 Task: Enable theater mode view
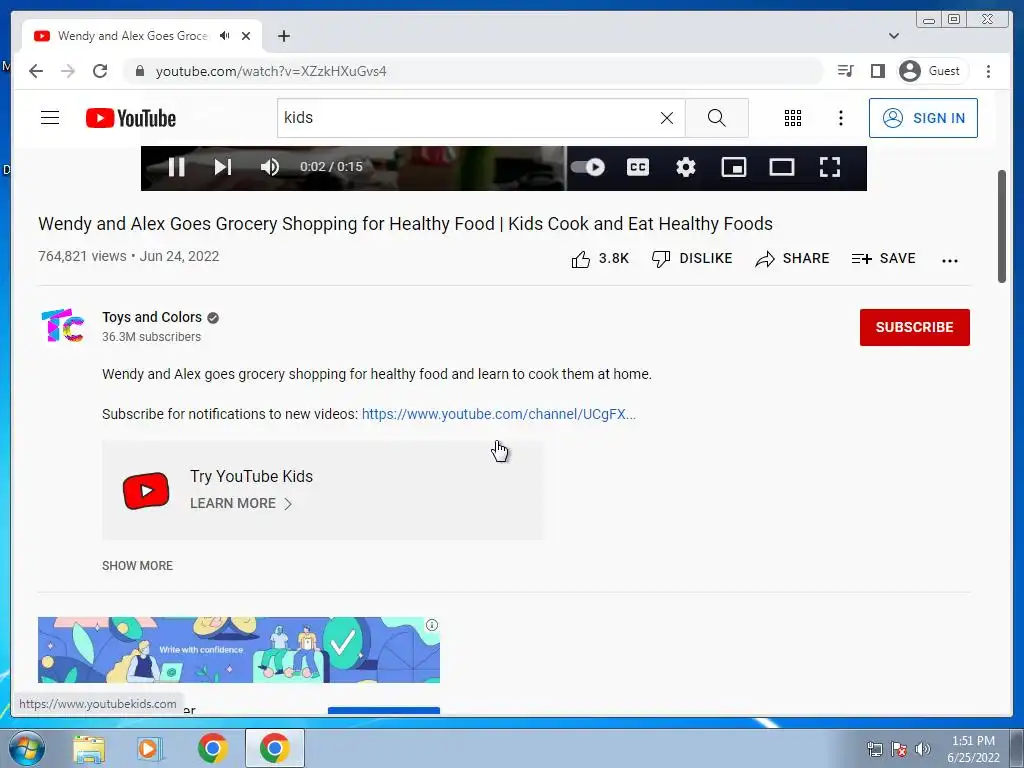[782, 167]
